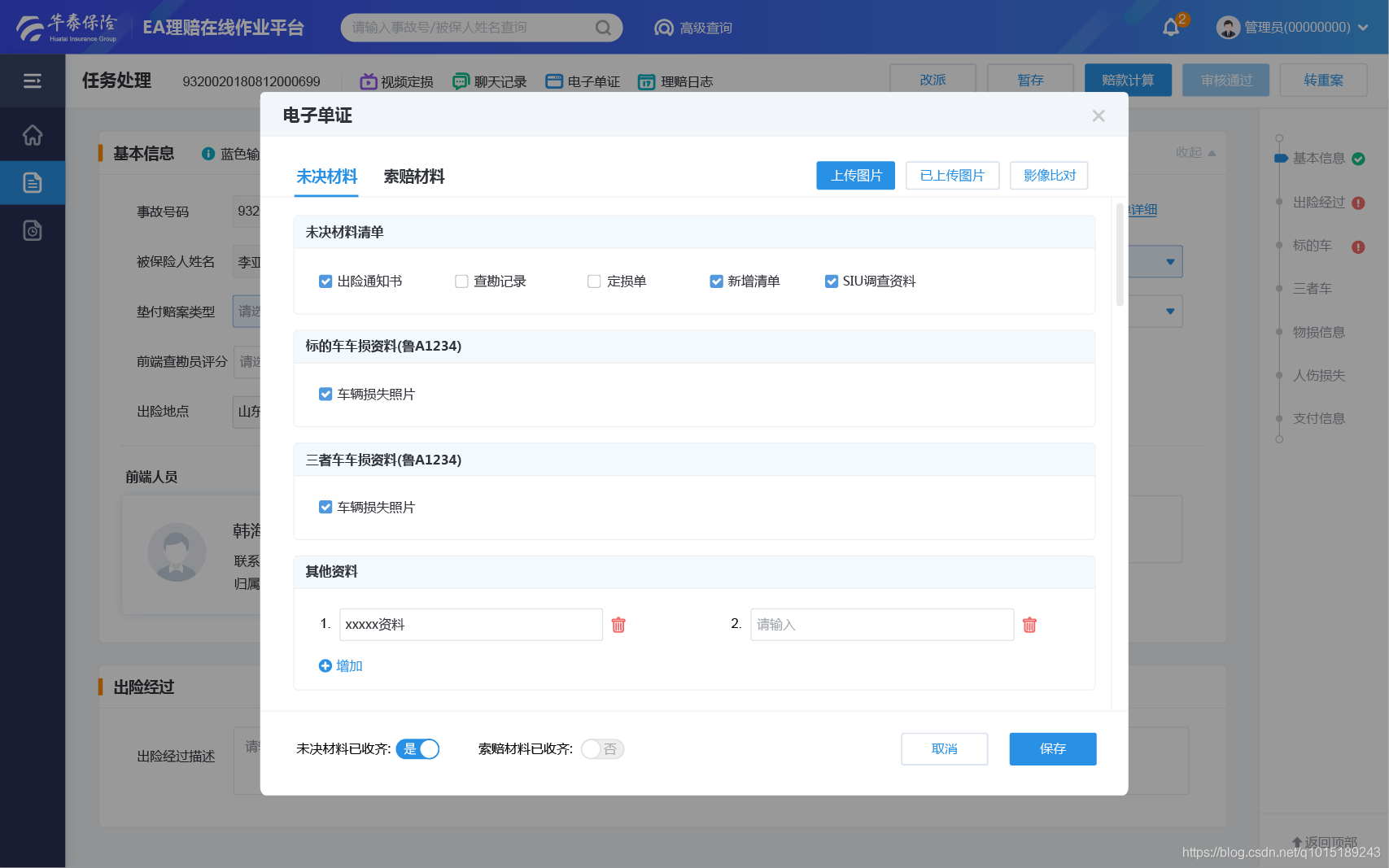The image size is (1389, 868).
Task: Toggle the sidebar hamburger menu
Action: [33, 81]
